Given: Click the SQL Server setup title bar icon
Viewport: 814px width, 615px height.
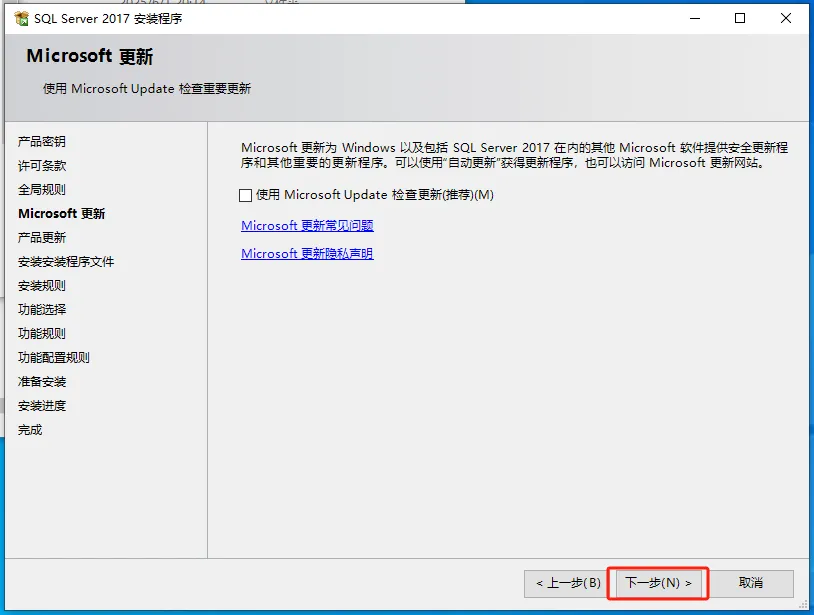Looking at the screenshot, I should coord(22,19).
